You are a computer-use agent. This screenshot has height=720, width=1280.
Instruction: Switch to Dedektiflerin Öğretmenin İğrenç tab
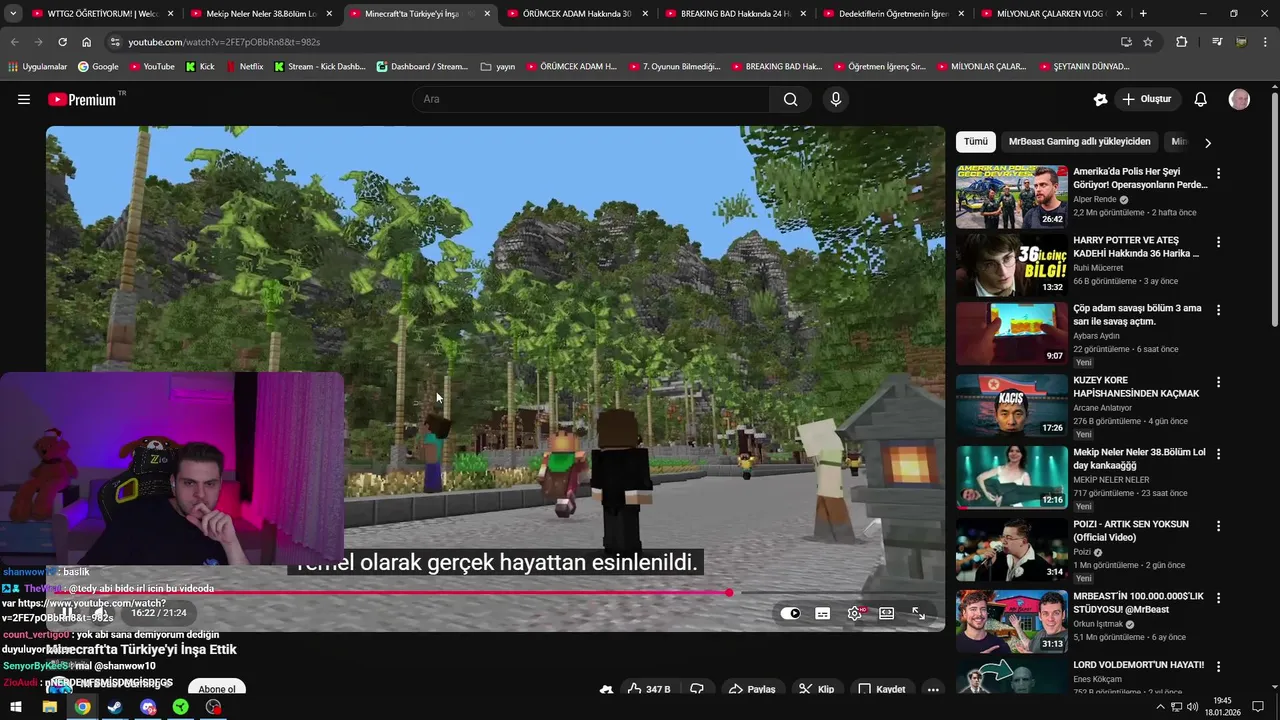pos(893,14)
